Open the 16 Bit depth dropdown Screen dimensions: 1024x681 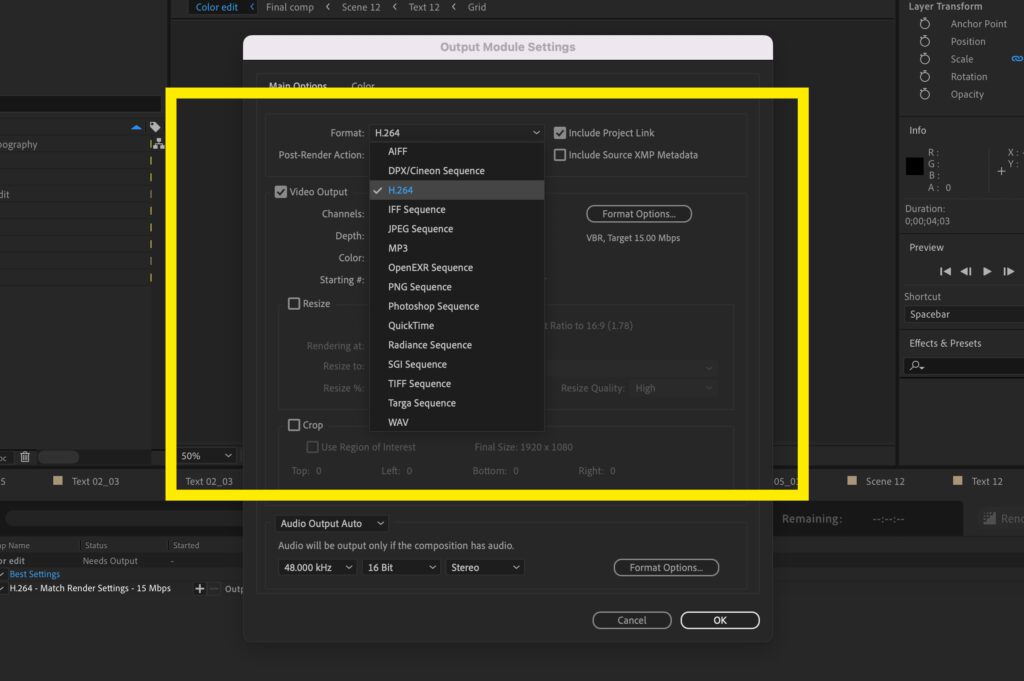point(400,567)
